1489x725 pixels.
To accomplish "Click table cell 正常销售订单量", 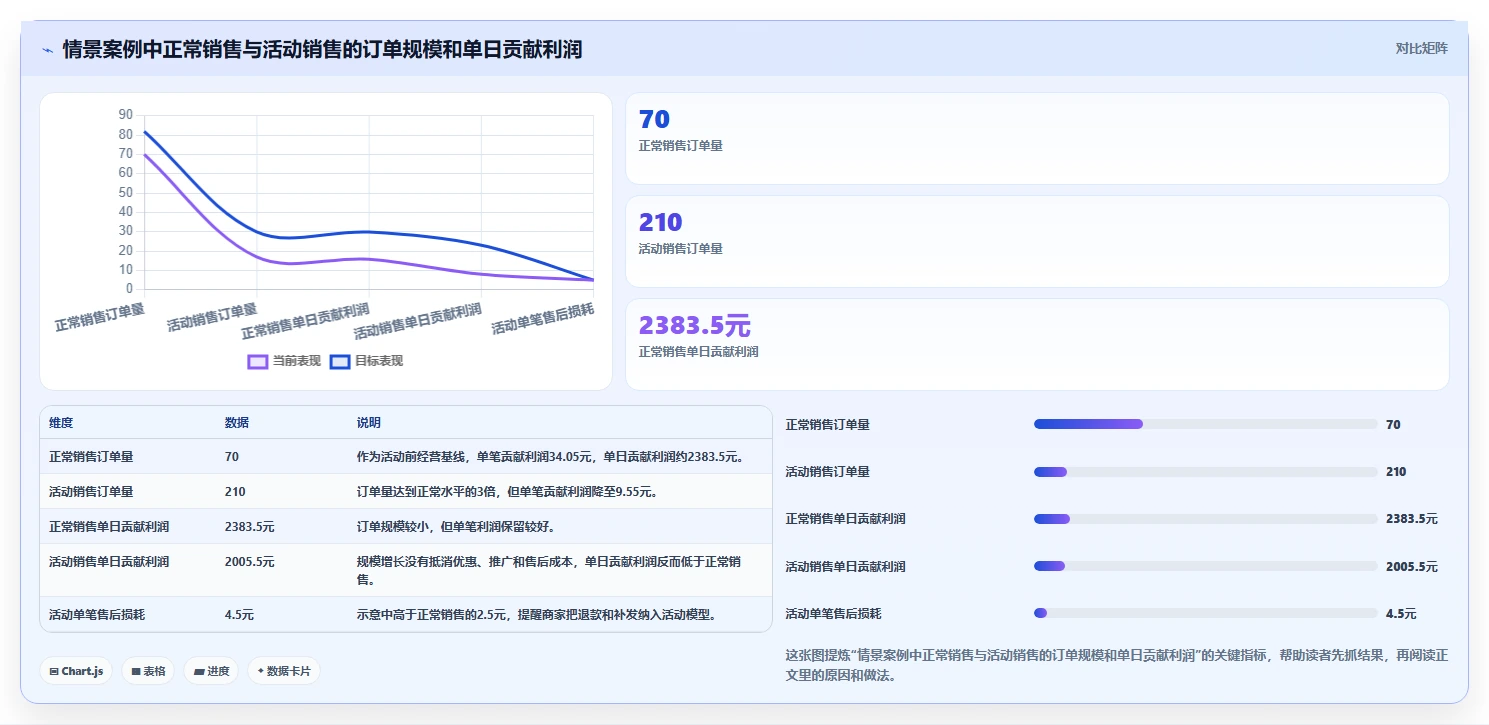I will click(x=91, y=456).
